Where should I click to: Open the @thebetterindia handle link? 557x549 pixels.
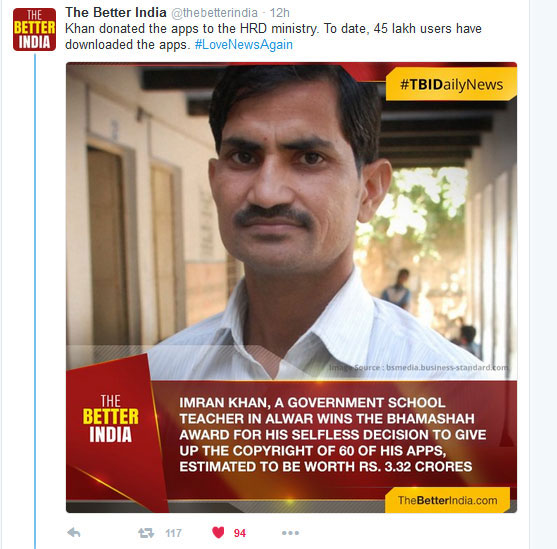(214, 13)
